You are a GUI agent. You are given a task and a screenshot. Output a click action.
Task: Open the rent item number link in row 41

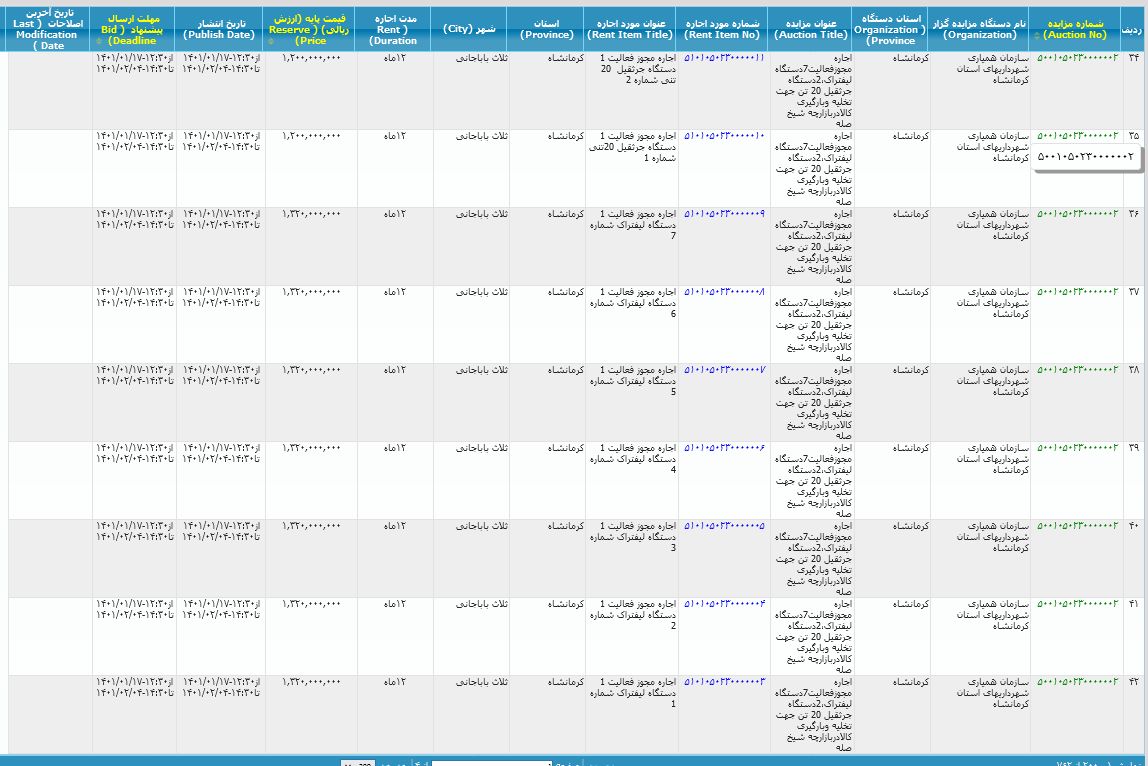[x=724, y=604]
